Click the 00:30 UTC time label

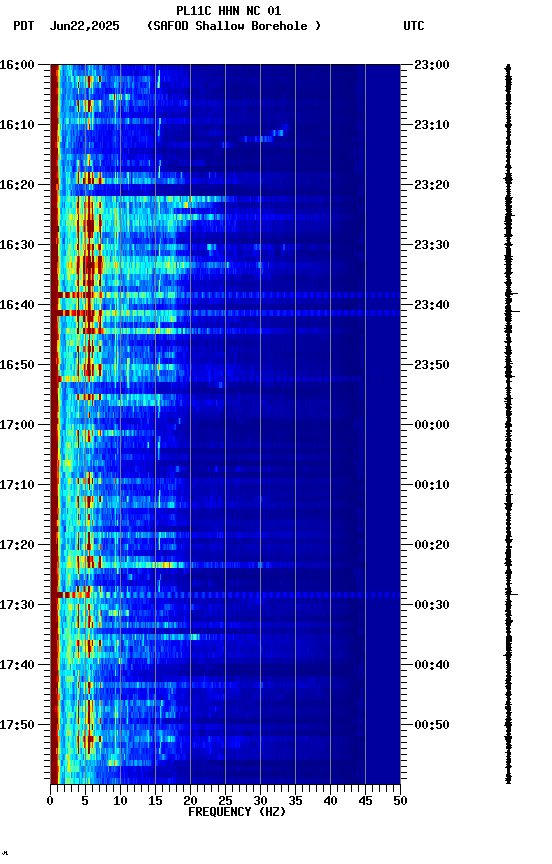pos(432,606)
